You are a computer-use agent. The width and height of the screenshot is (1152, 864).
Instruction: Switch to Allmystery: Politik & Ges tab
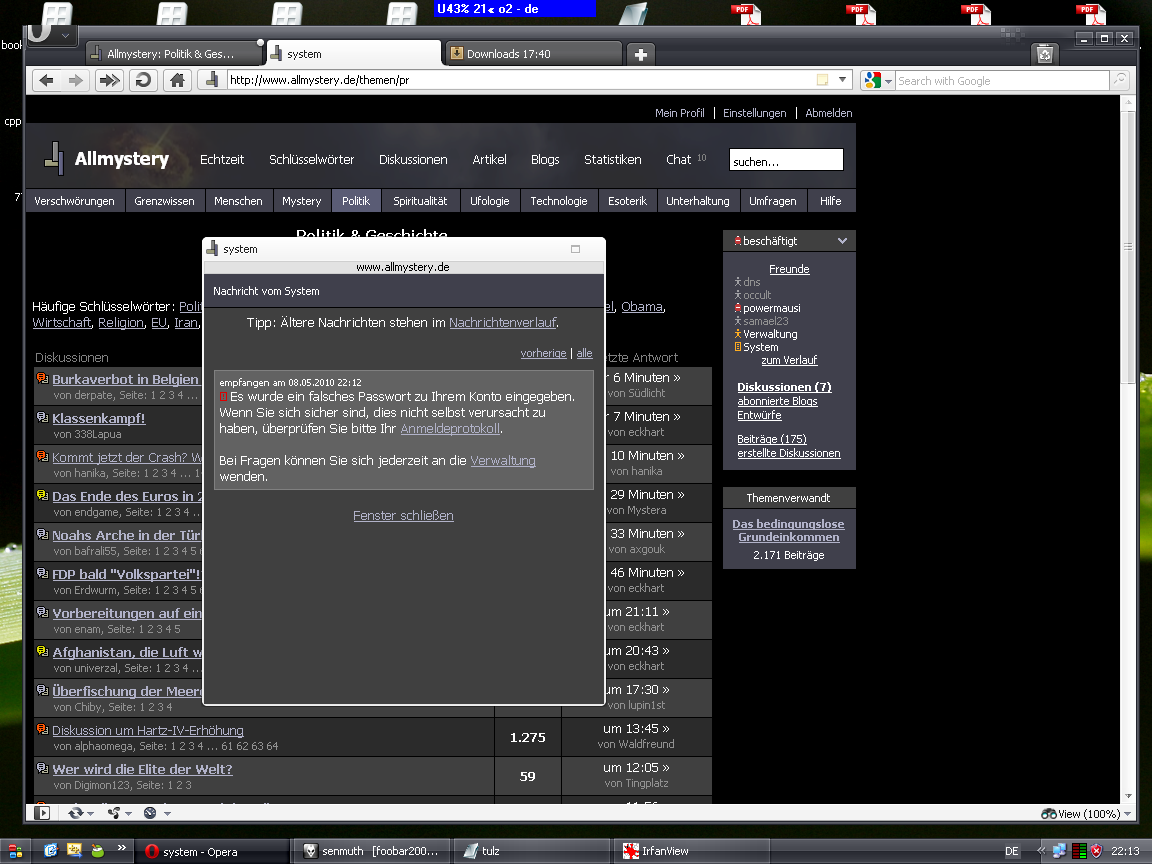pyautogui.click(x=173, y=54)
